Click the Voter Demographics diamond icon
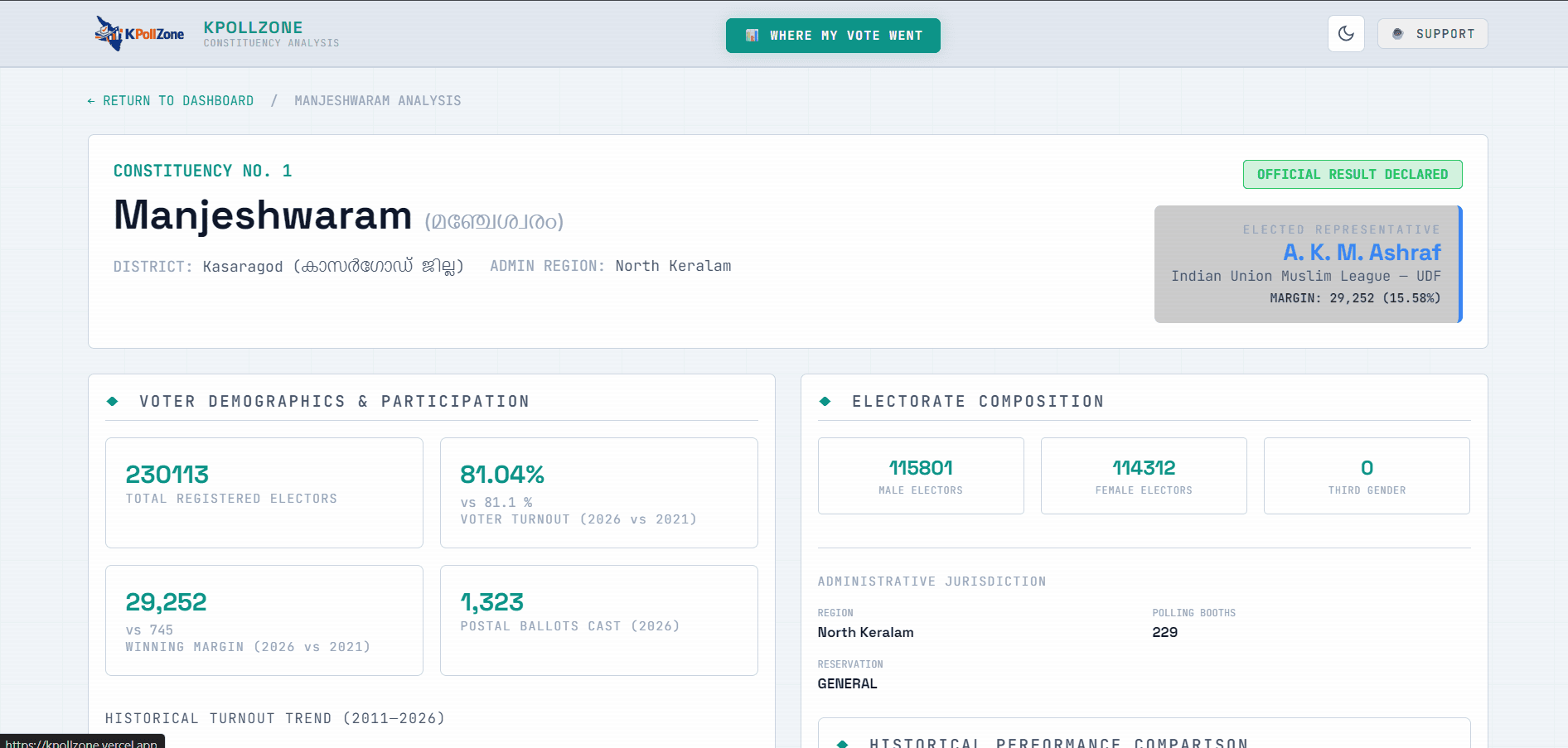This screenshot has width=1568, height=748. point(113,401)
